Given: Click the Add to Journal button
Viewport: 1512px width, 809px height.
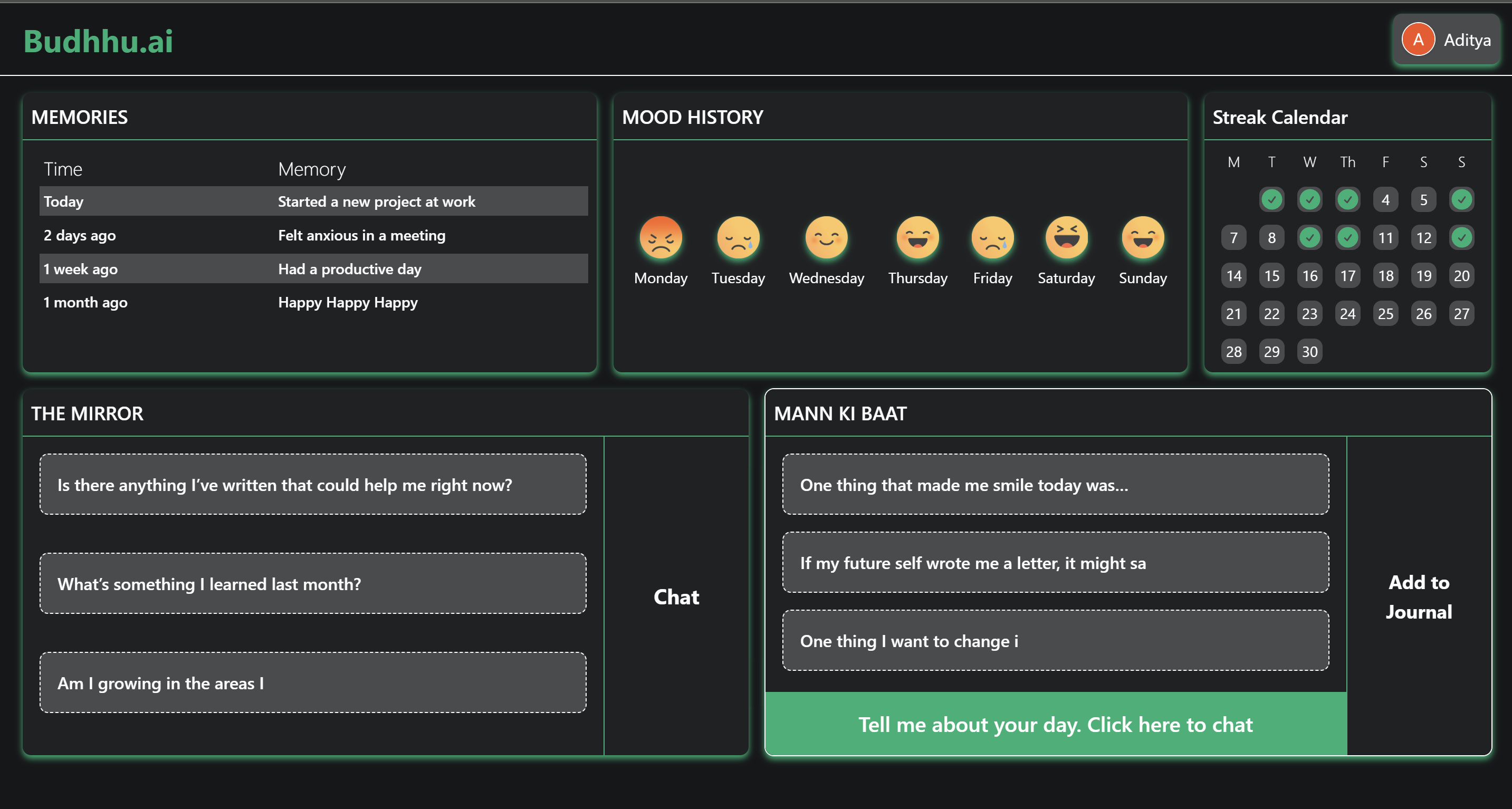Looking at the screenshot, I should [1419, 596].
